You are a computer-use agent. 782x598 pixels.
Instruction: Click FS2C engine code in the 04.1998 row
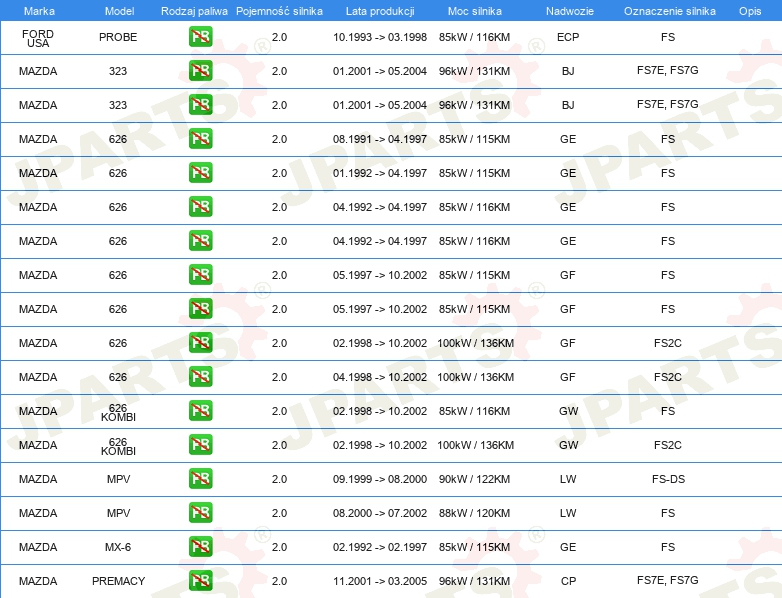[668, 377]
